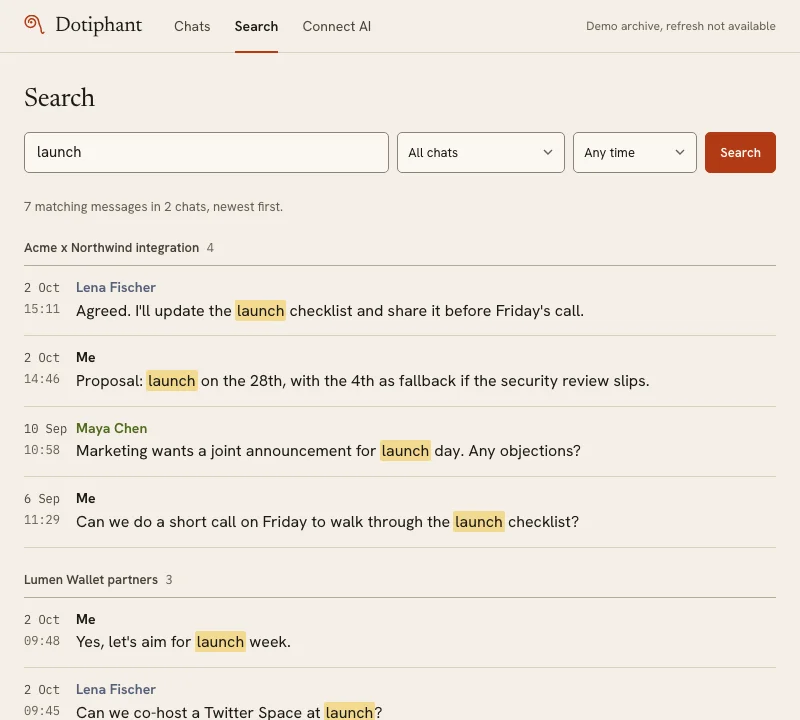
Task: Select the Search tab in navigation
Action: 256,26
